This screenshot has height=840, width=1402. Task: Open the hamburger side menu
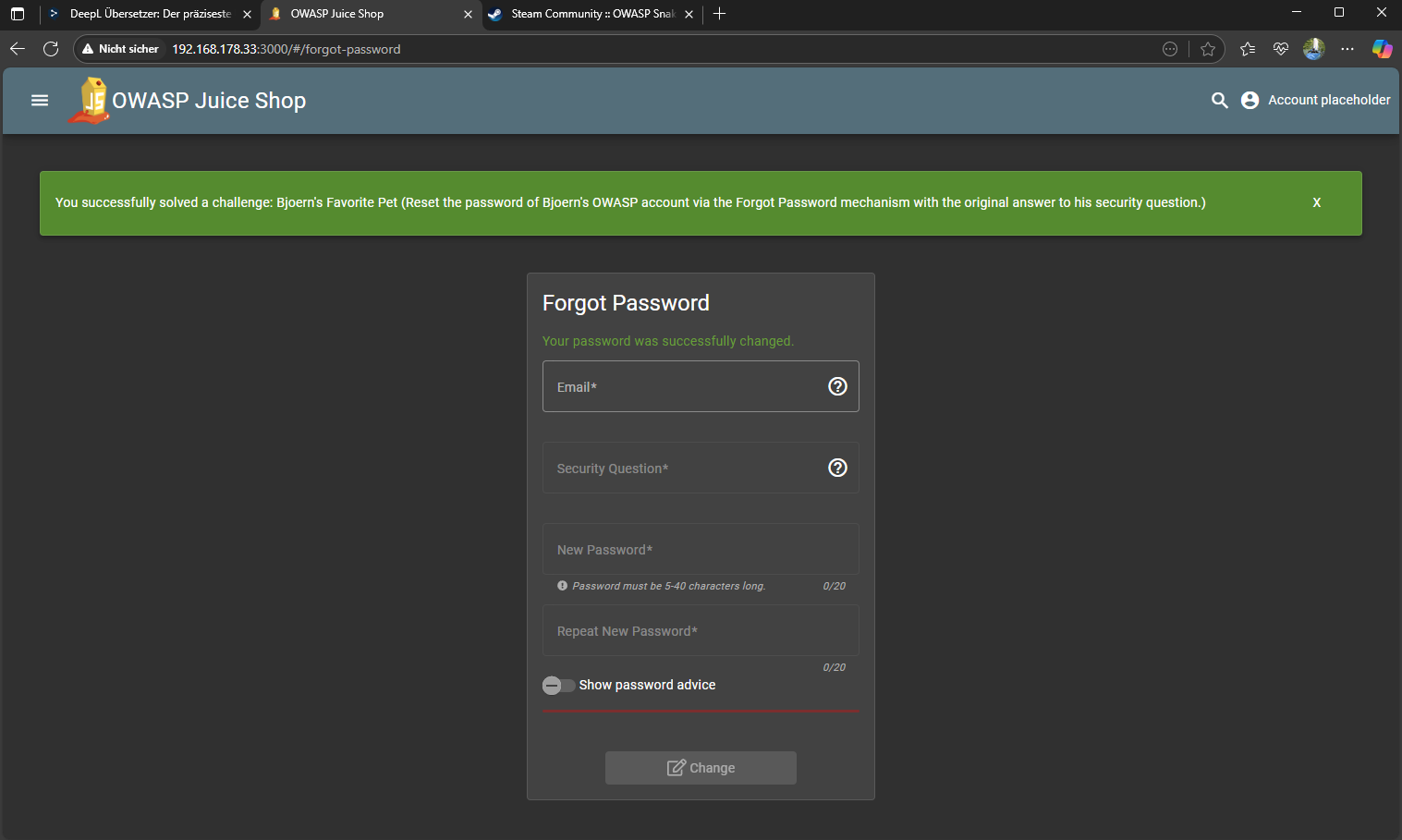pos(40,100)
